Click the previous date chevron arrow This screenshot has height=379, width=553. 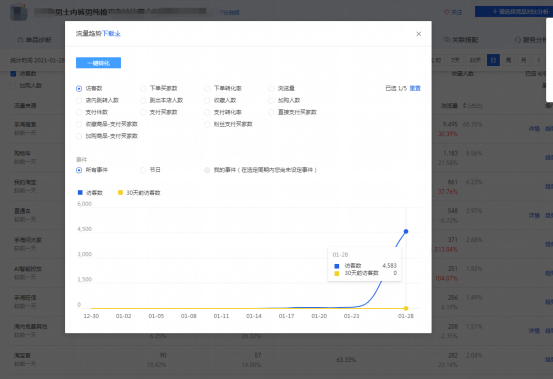point(539,60)
